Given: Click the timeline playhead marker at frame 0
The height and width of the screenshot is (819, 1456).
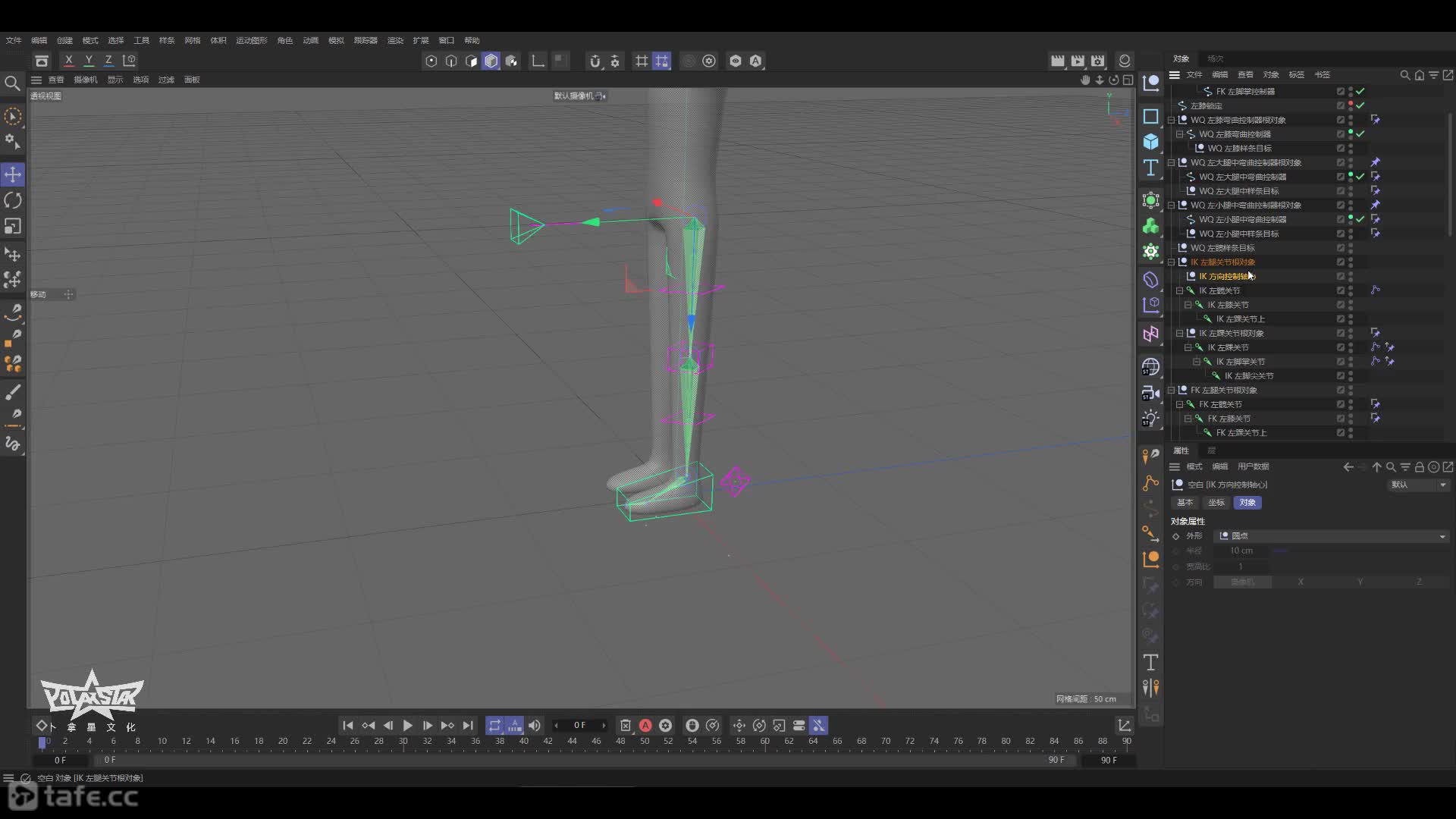Looking at the screenshot, I should (42, 742).
